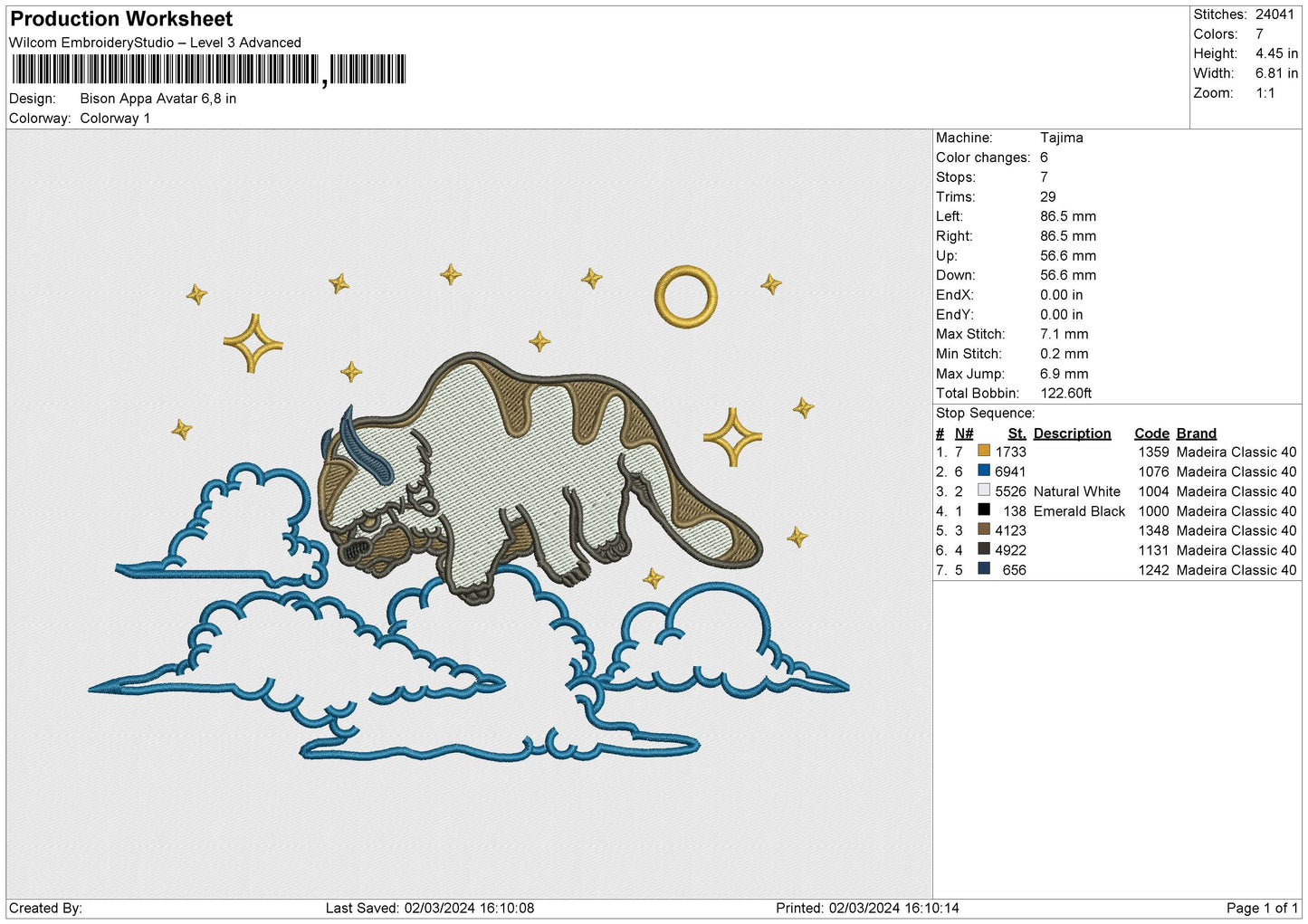Viewport: 1308px width, 924px height.
Task: Click the Natural White 5526 color swatch
Action: tap(984, 491)
